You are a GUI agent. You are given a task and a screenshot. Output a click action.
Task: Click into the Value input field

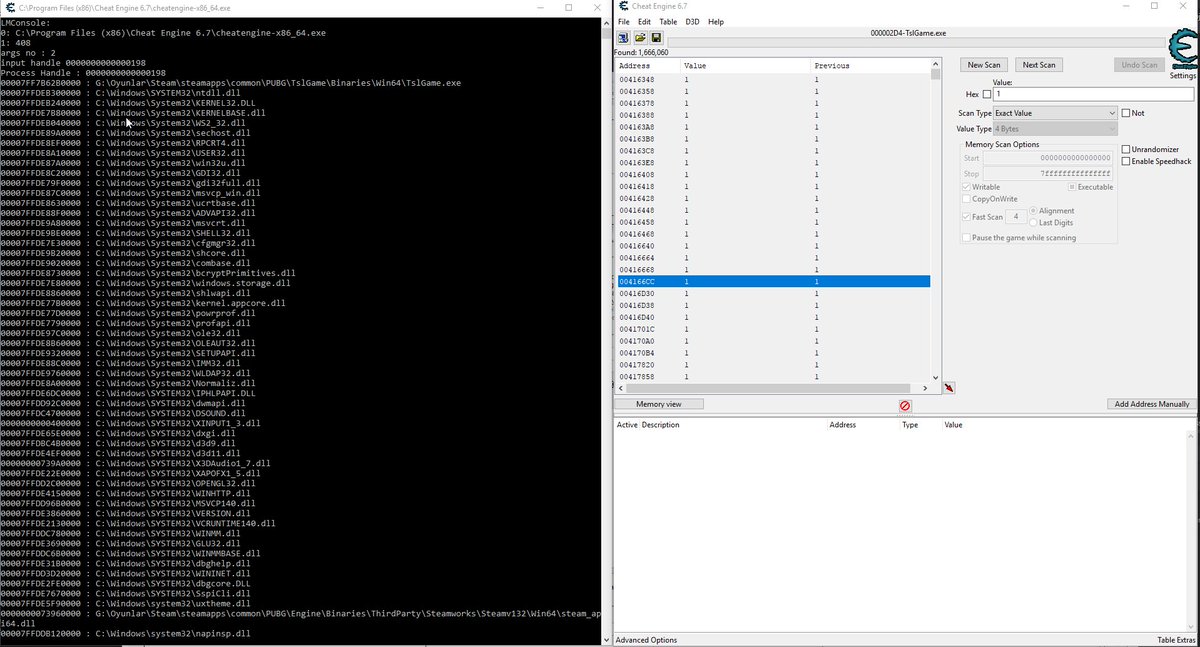1093,94
